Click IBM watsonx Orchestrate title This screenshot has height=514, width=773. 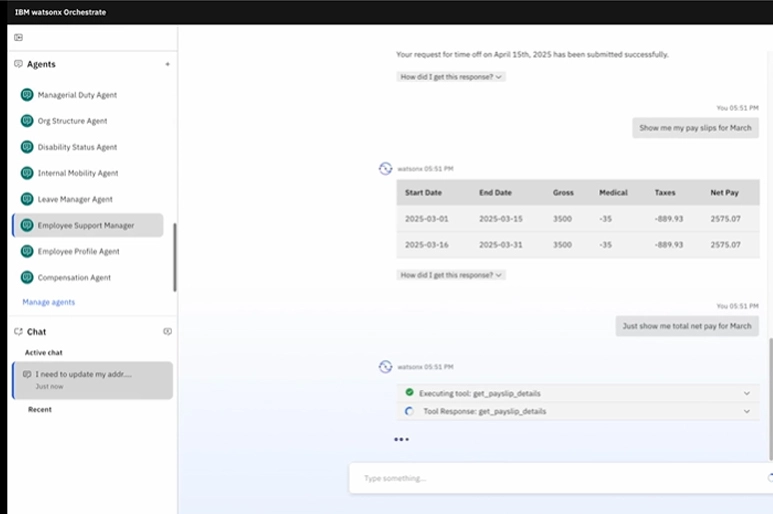coord(60,12)
